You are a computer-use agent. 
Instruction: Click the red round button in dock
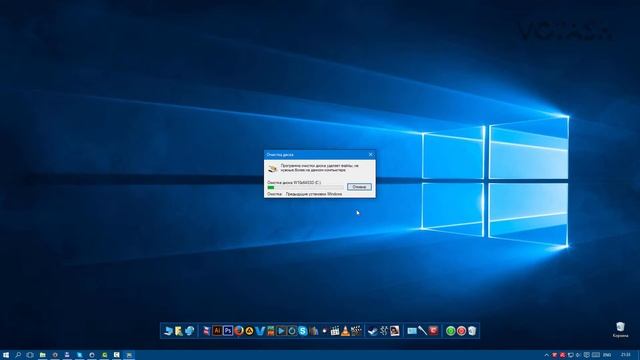pyautogui.click(x=461, y=331)
